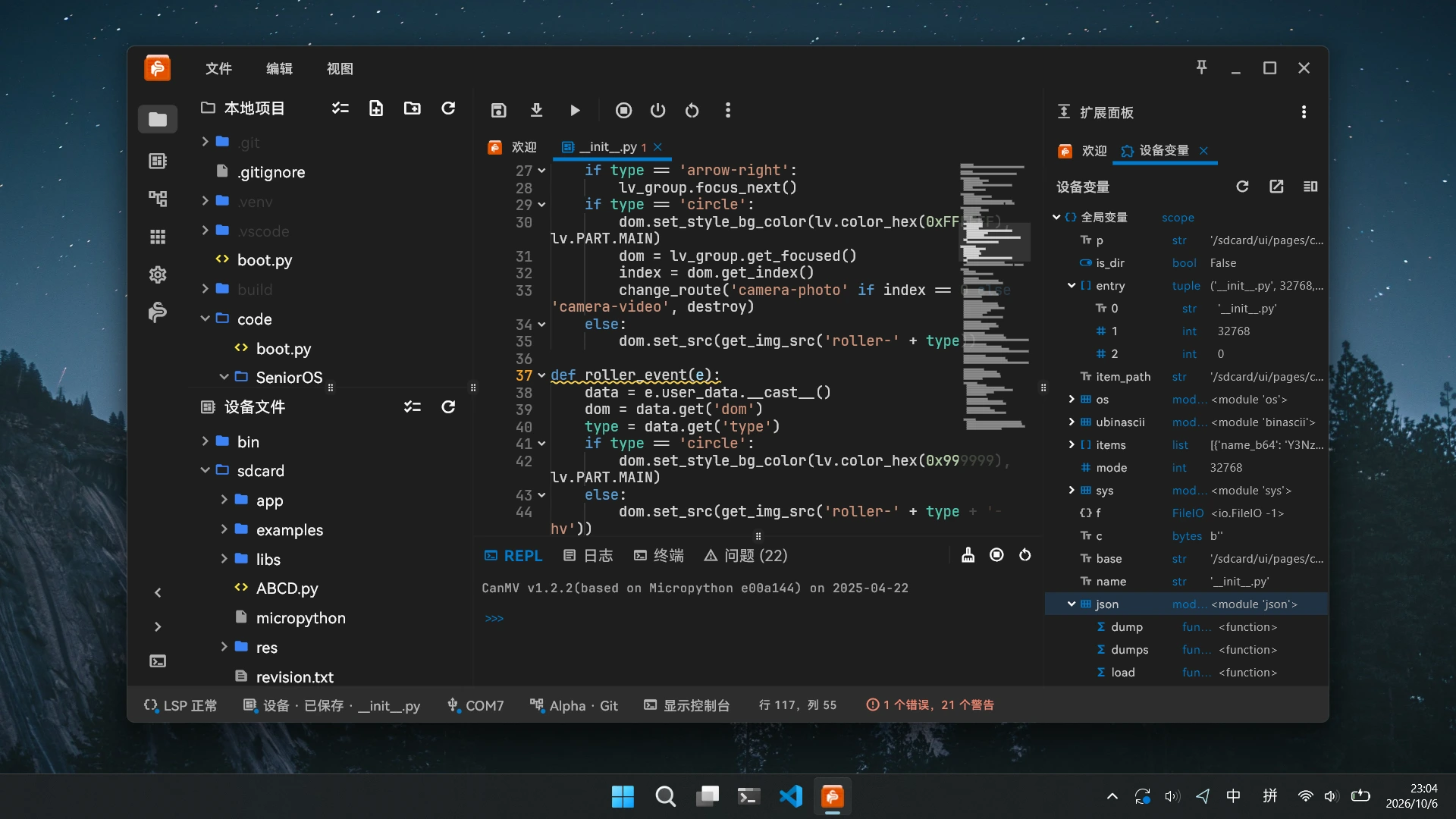
Task: Run the script with the play button
Action: tap(575, 111)
